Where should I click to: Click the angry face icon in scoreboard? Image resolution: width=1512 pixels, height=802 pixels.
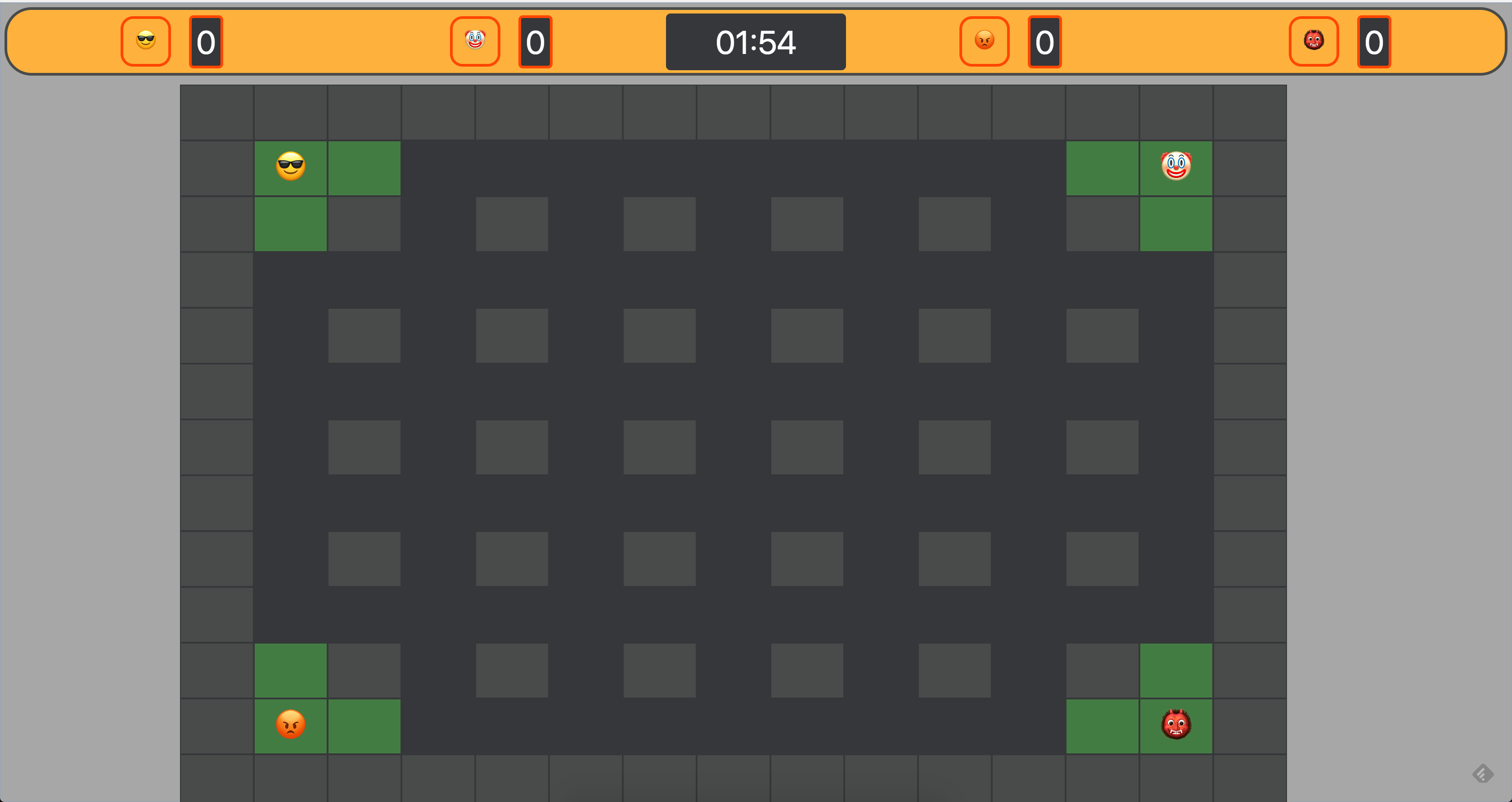[984, 42]
